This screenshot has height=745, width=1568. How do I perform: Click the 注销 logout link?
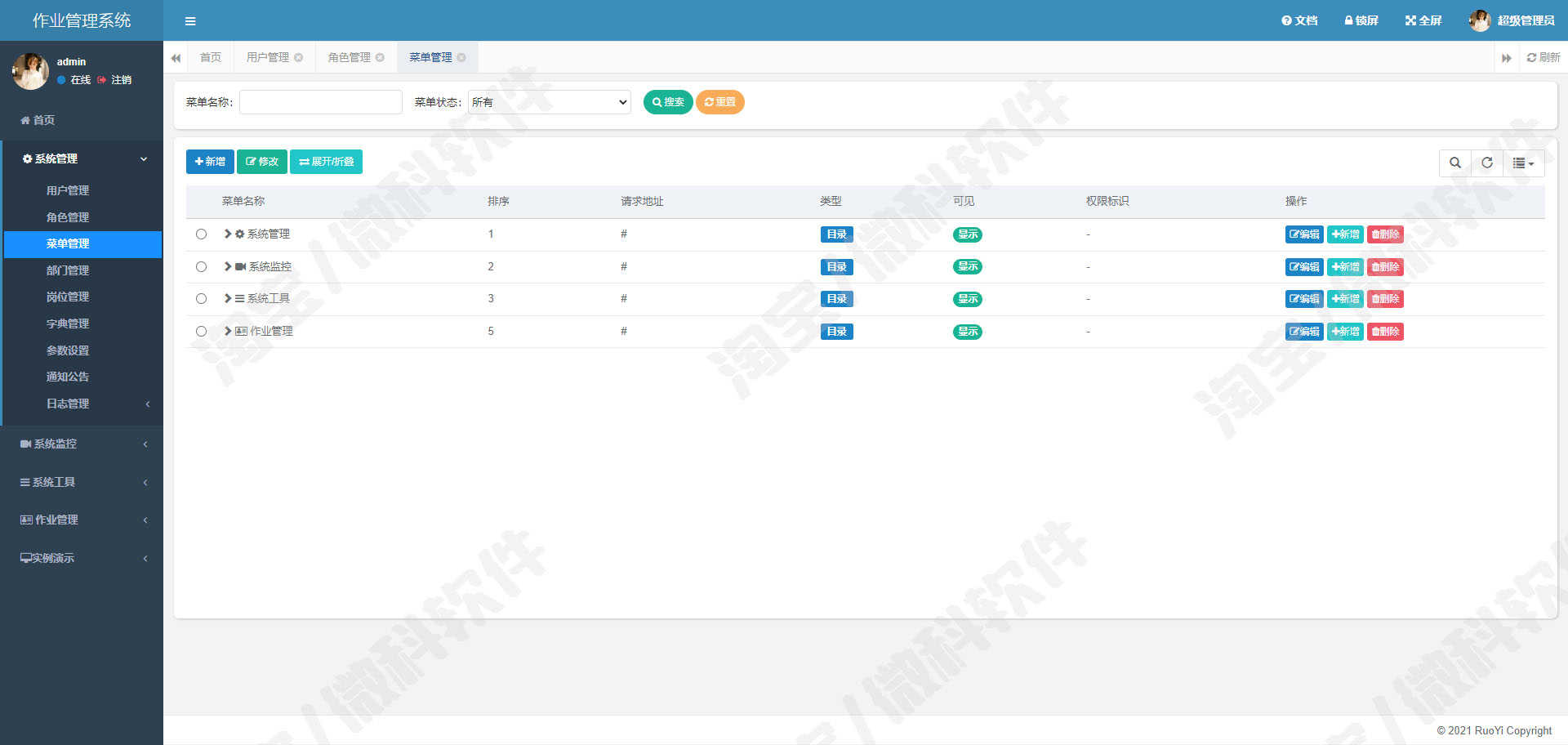click(114, 80)
